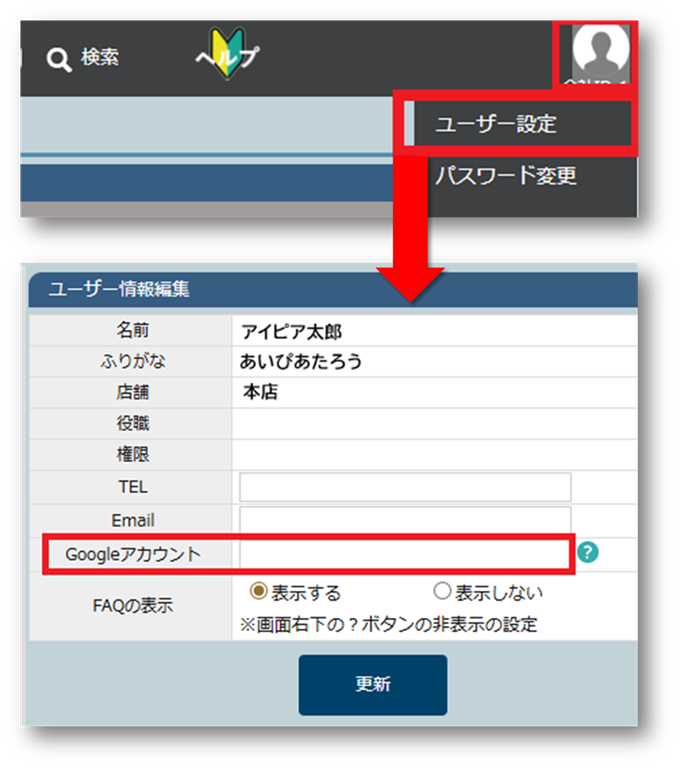Image resolution: width=680 pixels, height=768 pixels.
Task: Click the store value 本店
Action: (x=260, y=393)
